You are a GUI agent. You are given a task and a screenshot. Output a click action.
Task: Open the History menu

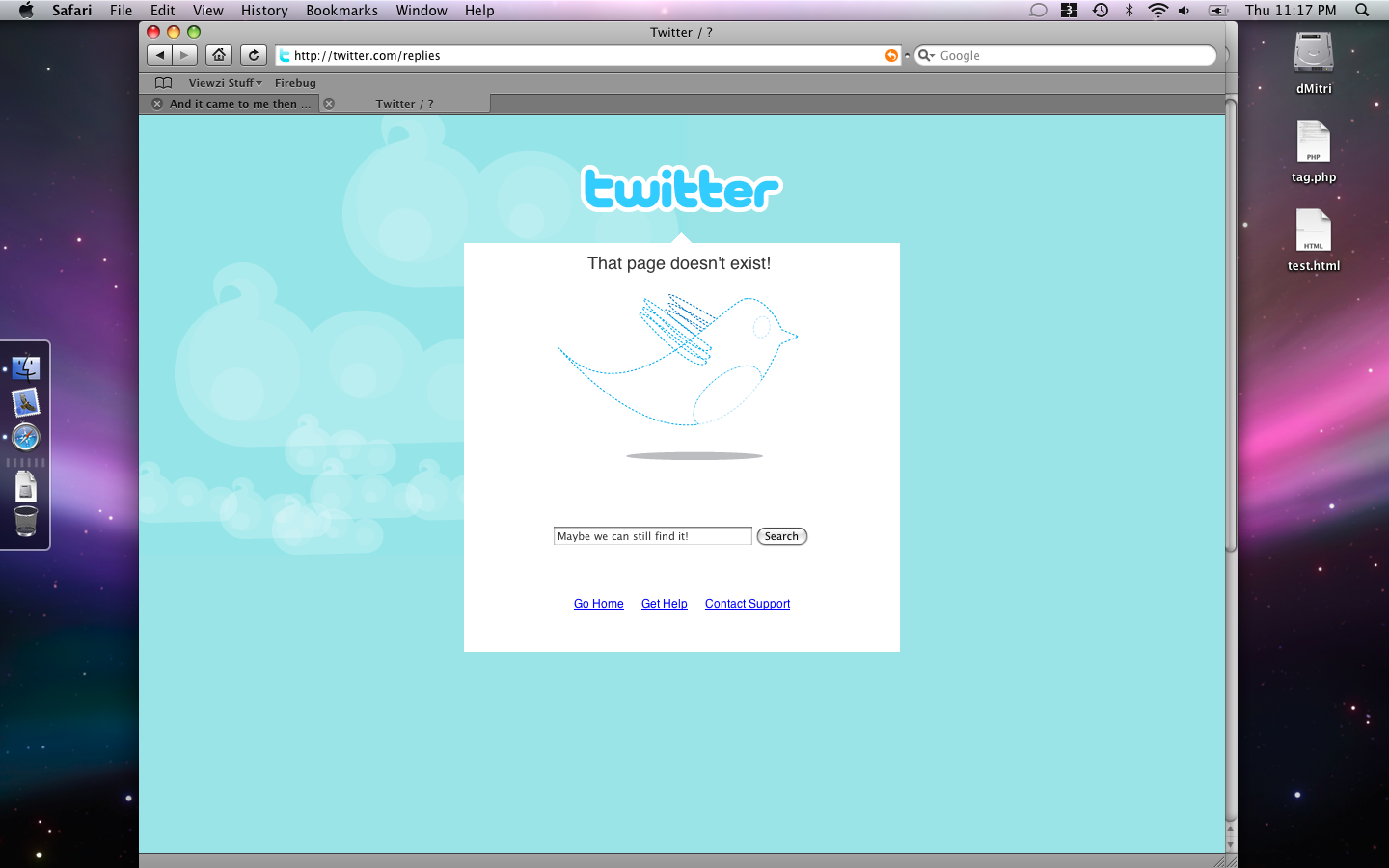(x=264, y=10)
